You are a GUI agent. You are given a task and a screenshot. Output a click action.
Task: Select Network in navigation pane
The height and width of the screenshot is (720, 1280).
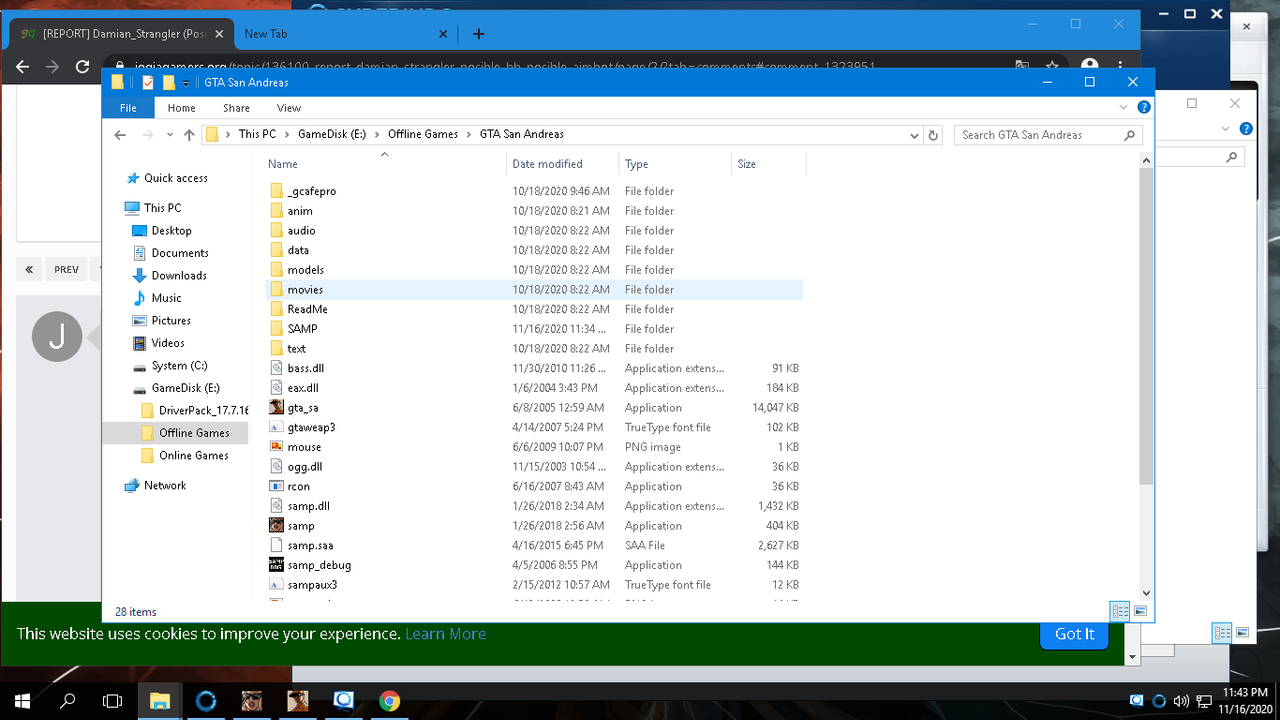click(165, 486)
